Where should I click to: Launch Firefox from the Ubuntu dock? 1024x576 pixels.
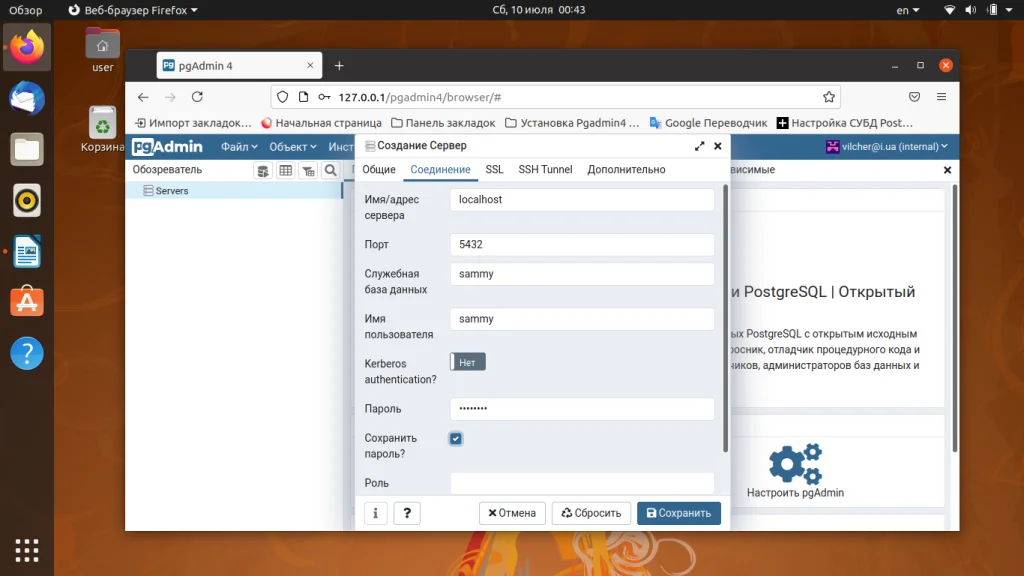click(26, 47)
